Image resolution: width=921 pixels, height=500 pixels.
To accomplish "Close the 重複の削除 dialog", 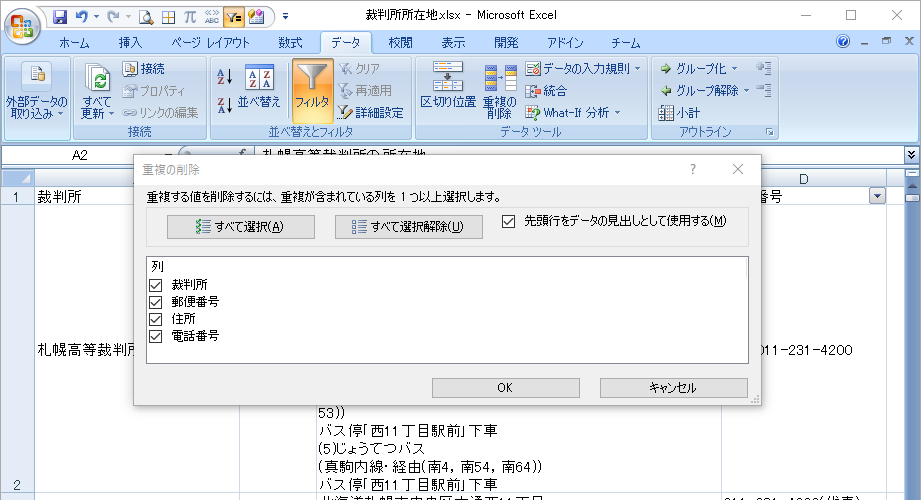I will pyautogui.click(x=738, y=170).
